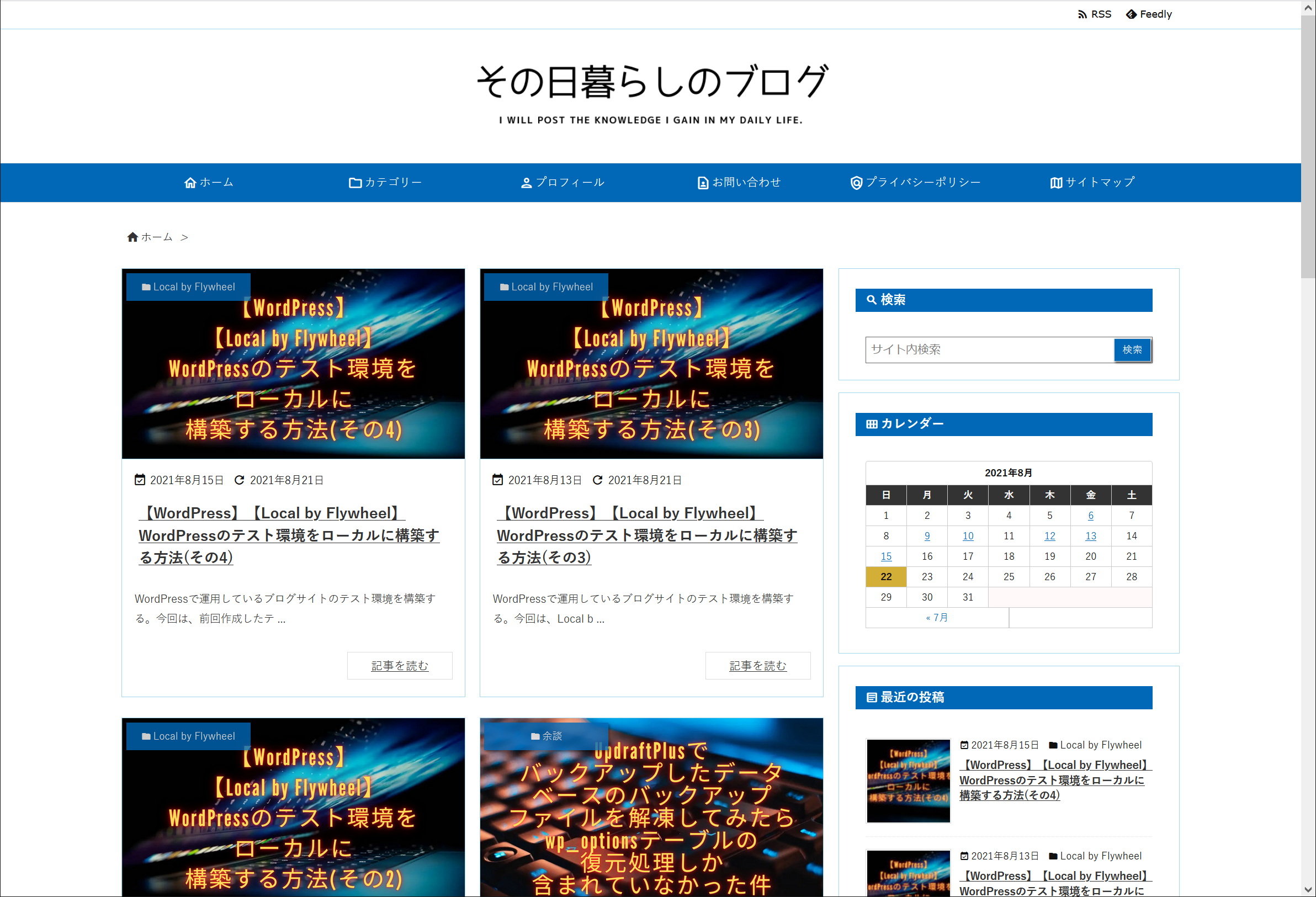Click the calendar icon in カレンダー header
The width and height of the screenshot is (1316, 897).
pyautogui.click(x=872, y=423)
